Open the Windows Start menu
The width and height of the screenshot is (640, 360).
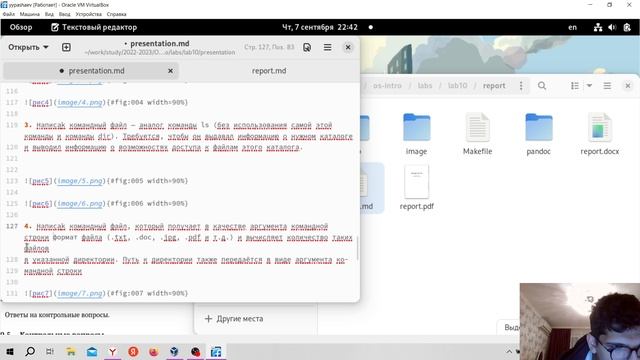tap(10, 351)
